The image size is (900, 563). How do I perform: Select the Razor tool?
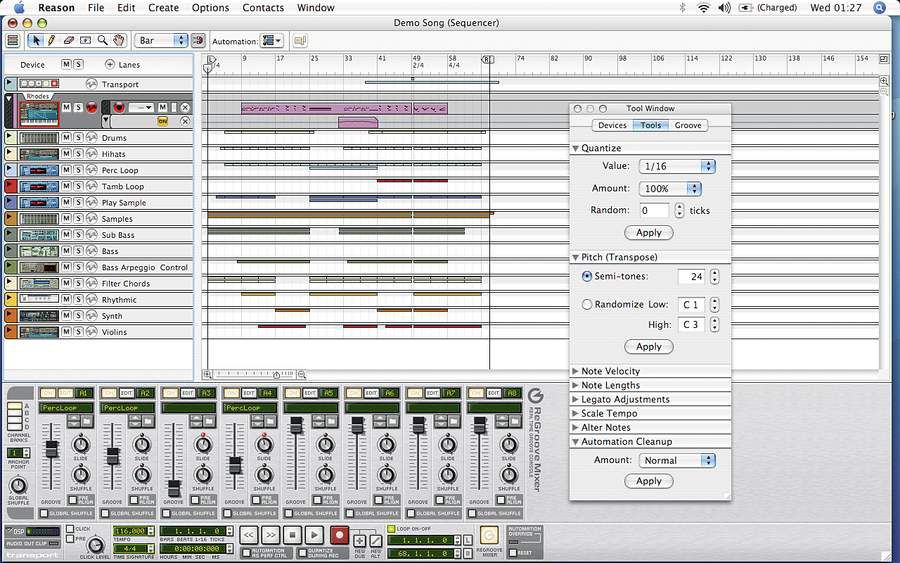[86, 40]
